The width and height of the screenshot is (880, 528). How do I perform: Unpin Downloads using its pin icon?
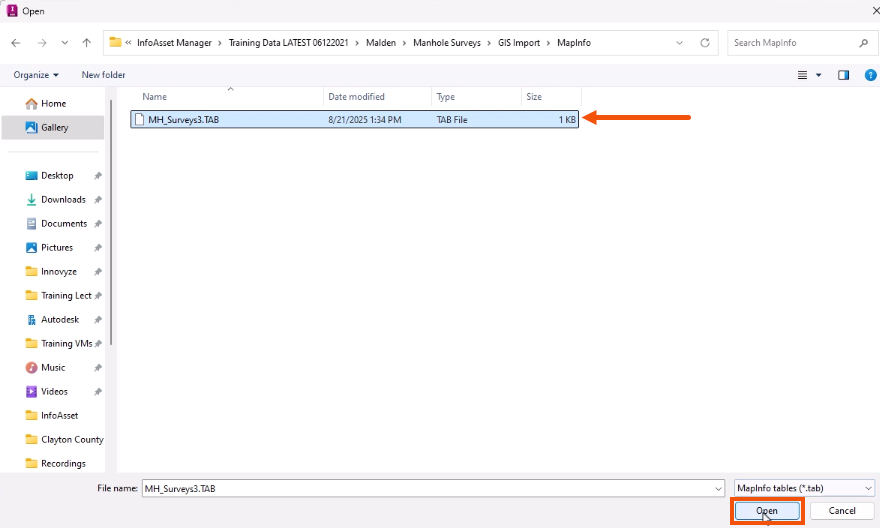point(98,200)
